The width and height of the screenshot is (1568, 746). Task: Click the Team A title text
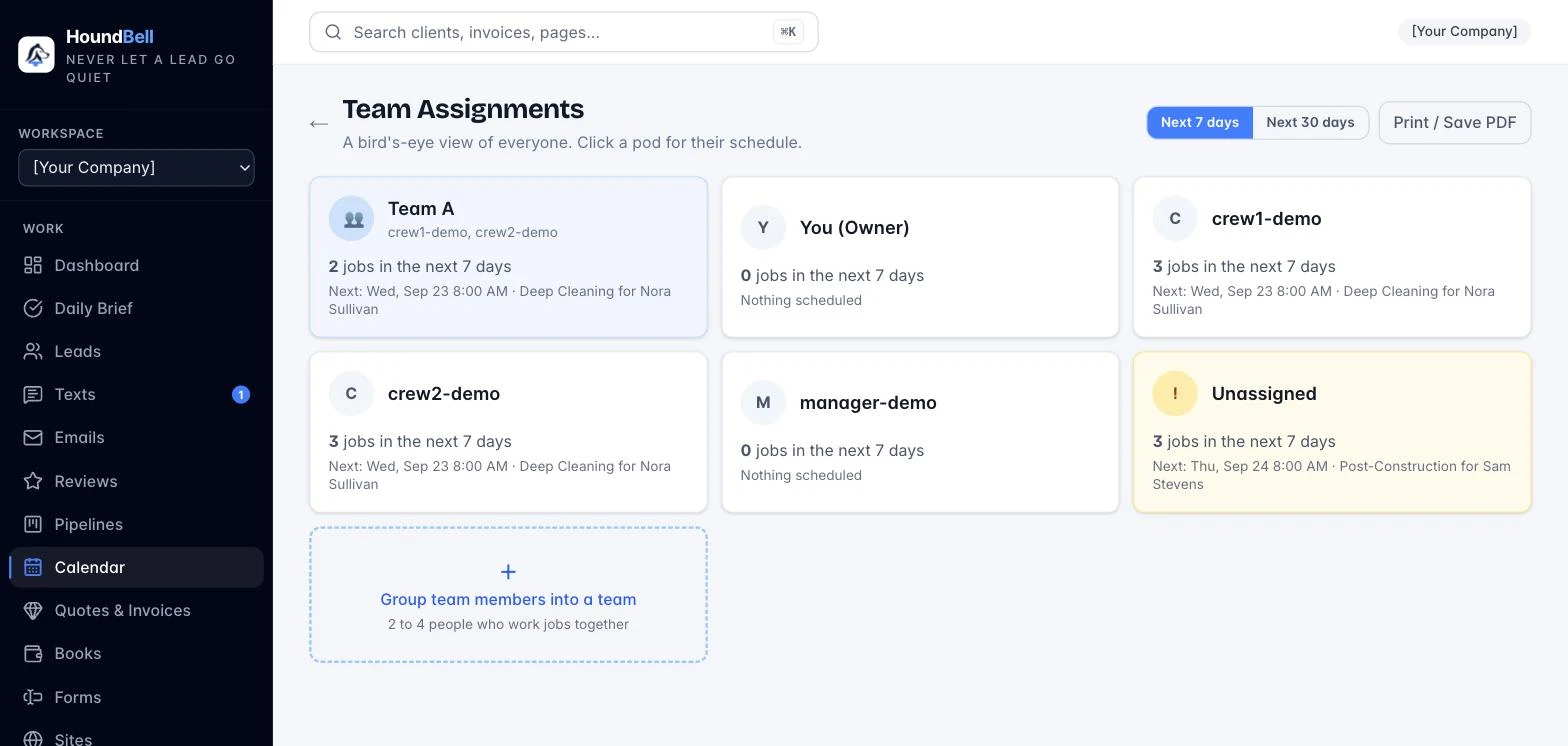[421, 208]
